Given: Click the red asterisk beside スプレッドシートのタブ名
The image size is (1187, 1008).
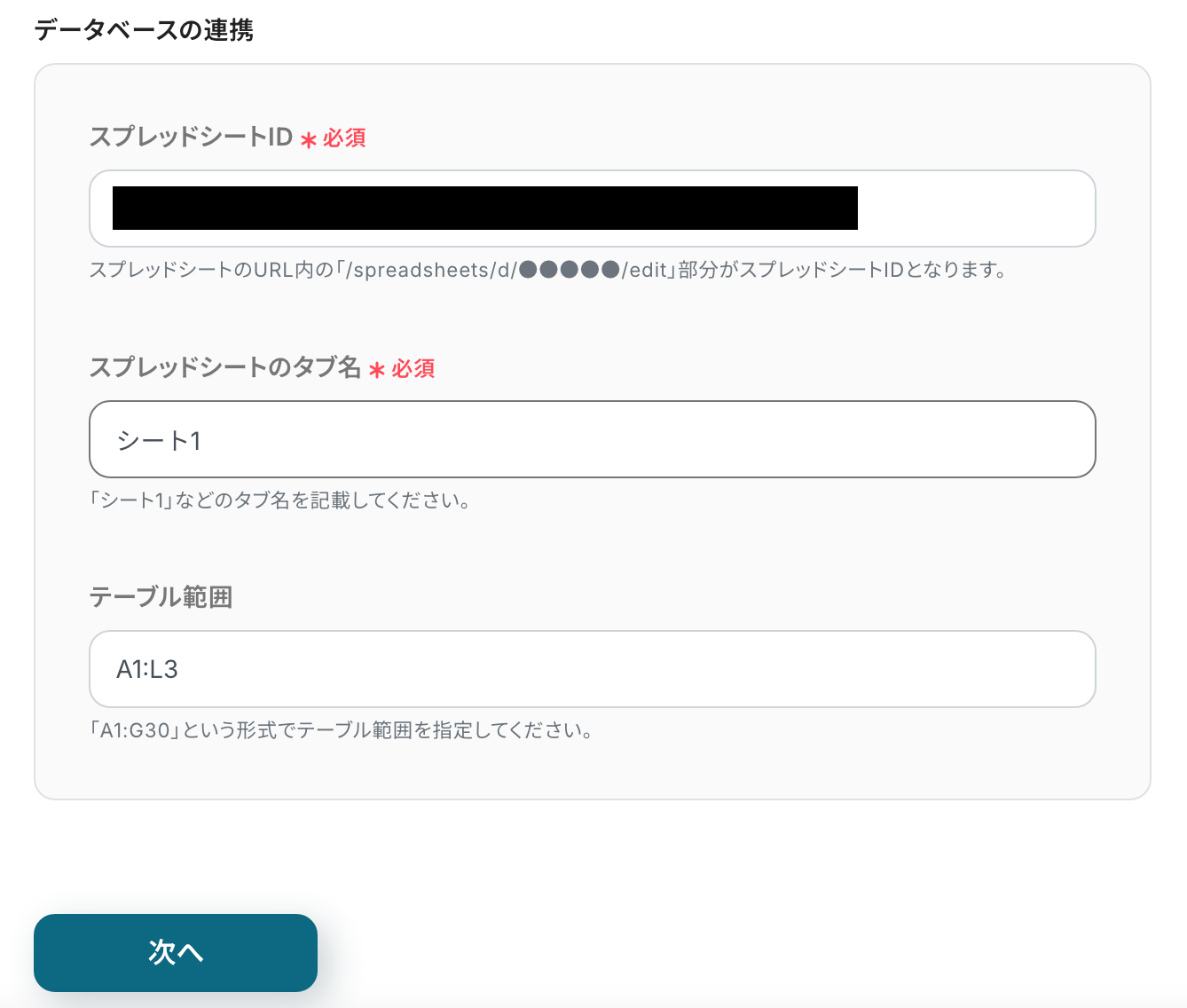Looking at the screenshot, I should pyautogui.click(x=377, y=370).
